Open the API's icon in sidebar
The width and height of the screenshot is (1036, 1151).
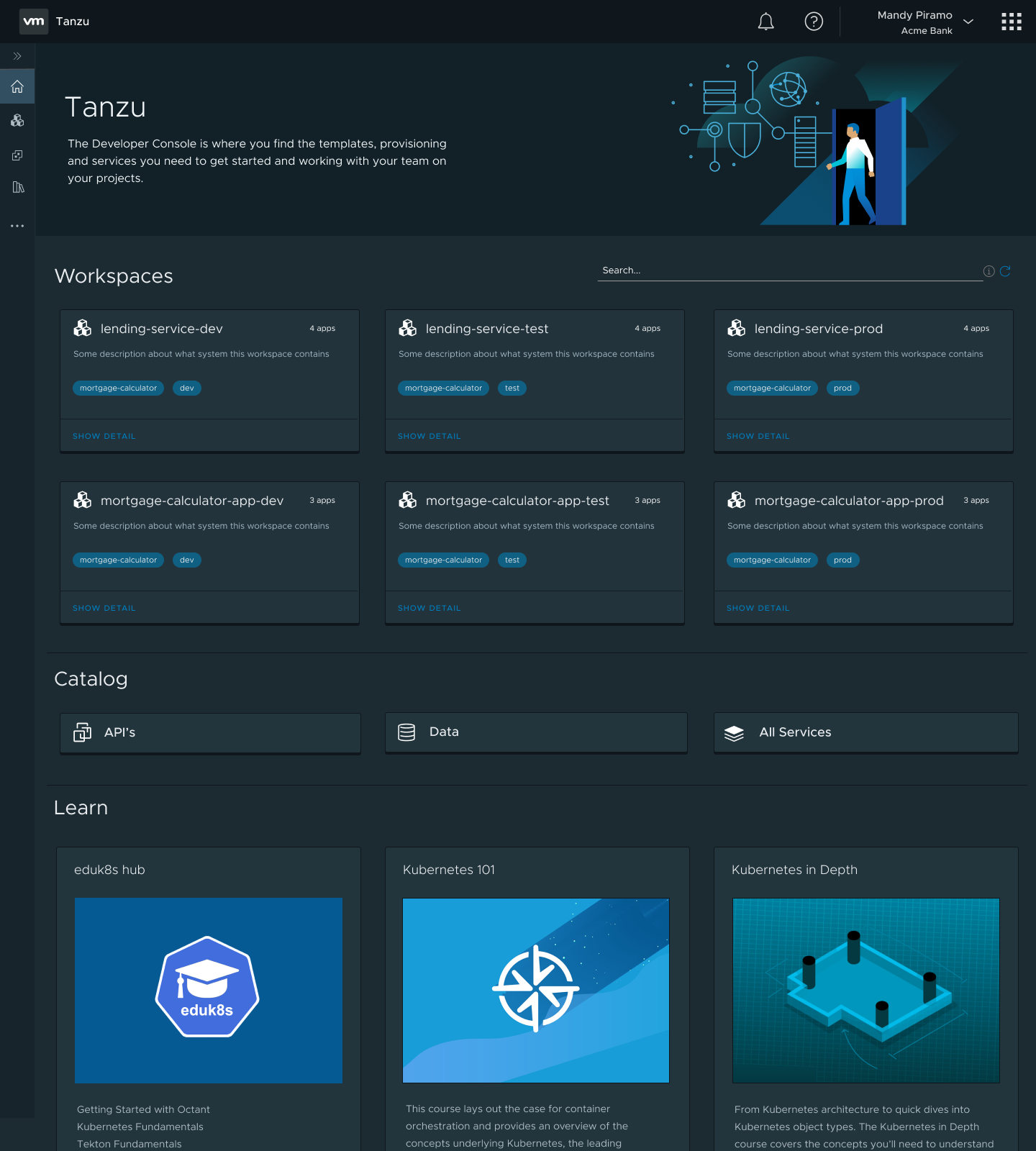[x=17, y=155]
